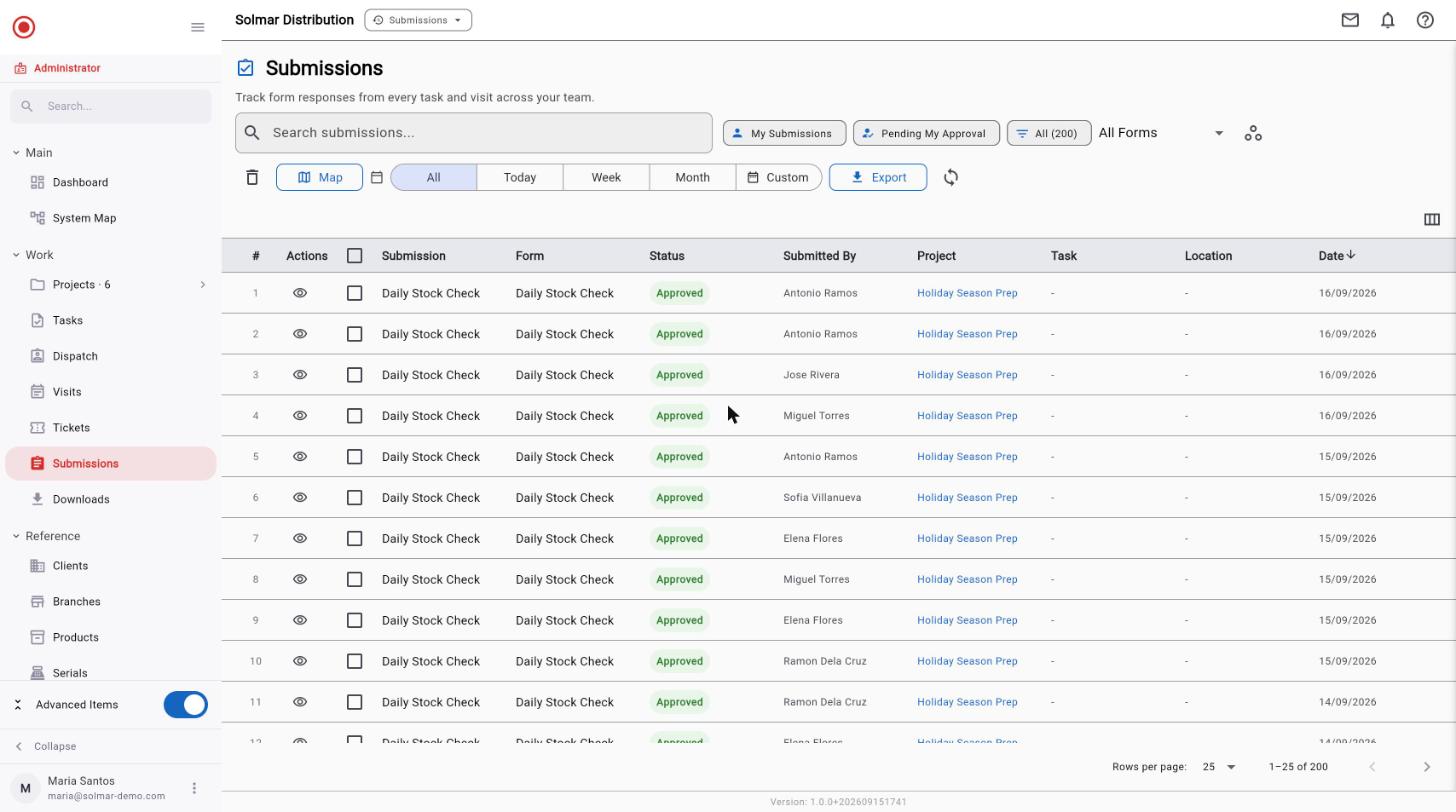
Task: View submission in row 1
Action: (300, 293)
